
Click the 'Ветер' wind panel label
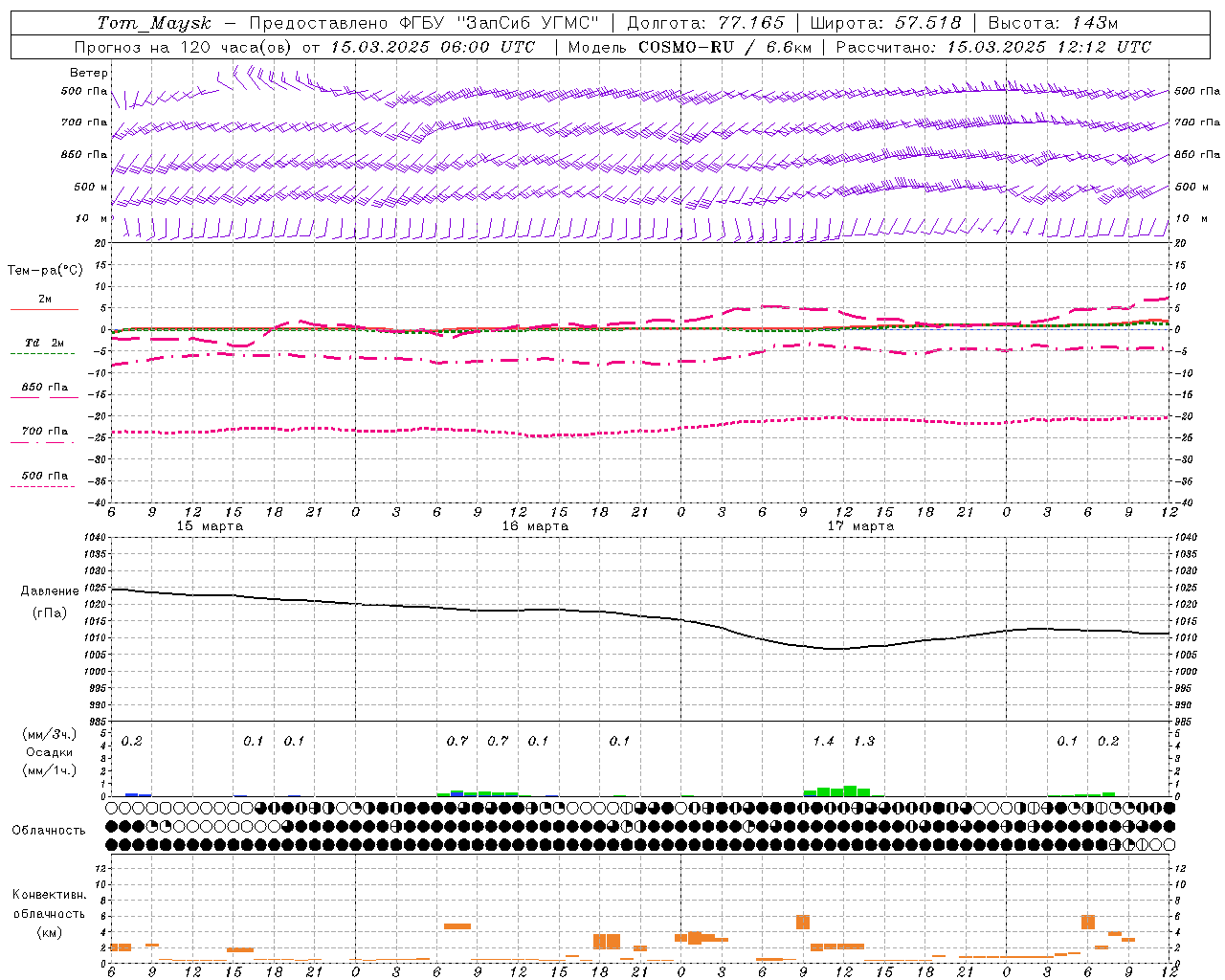tap(89, 73)
